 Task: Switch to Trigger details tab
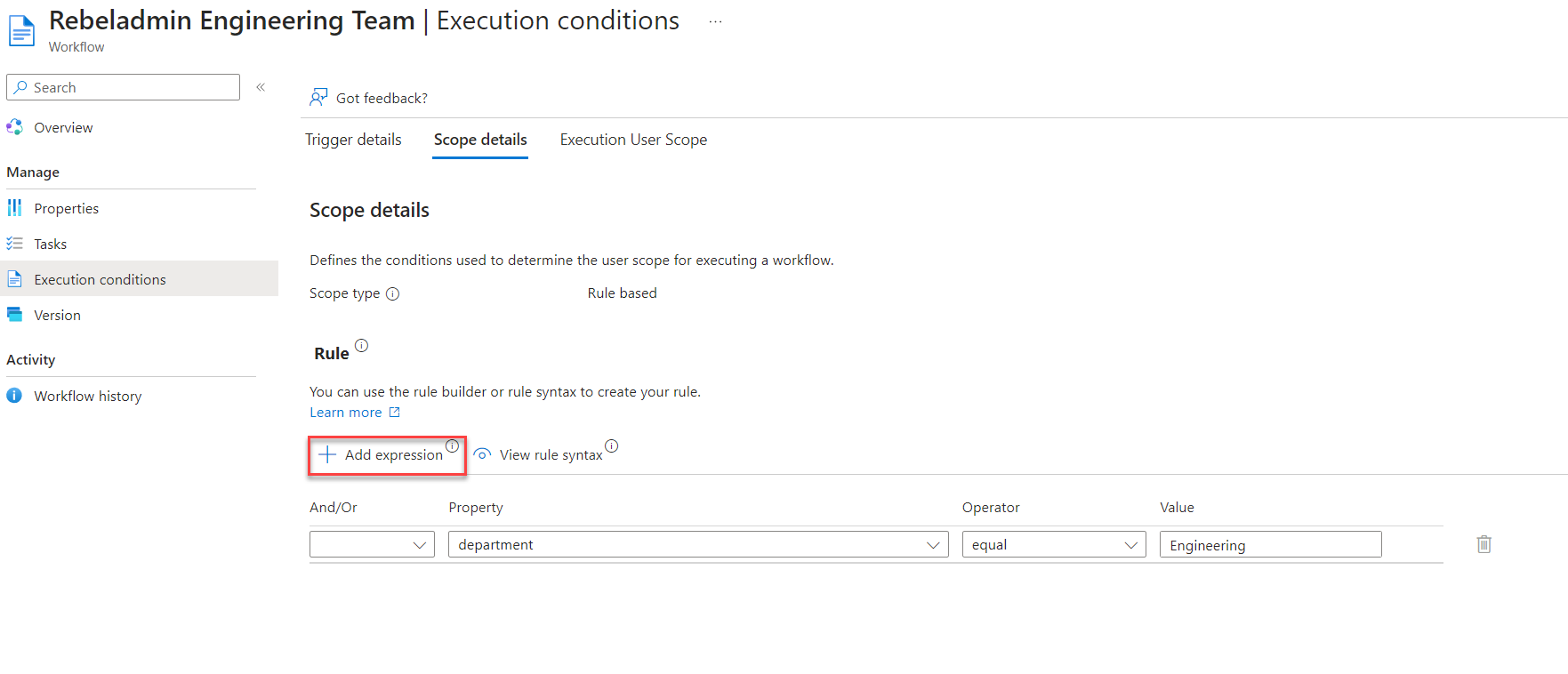(x=353, y=140)
